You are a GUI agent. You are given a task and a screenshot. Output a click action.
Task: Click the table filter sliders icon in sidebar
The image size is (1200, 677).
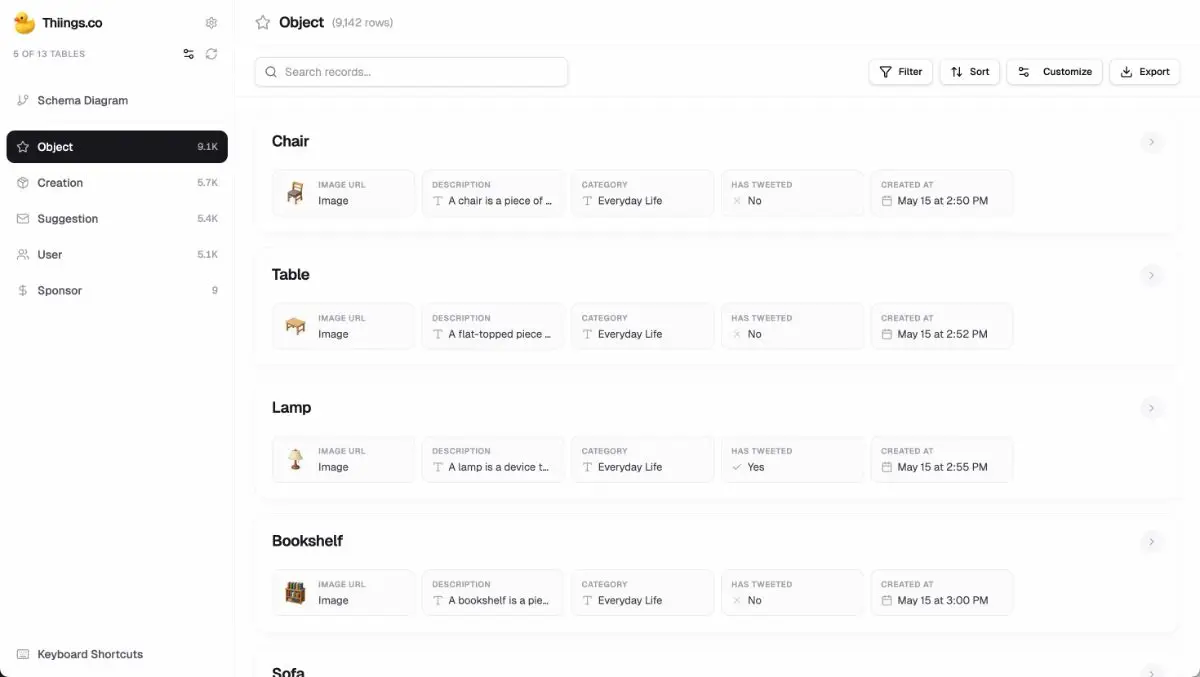pos(188,54)
